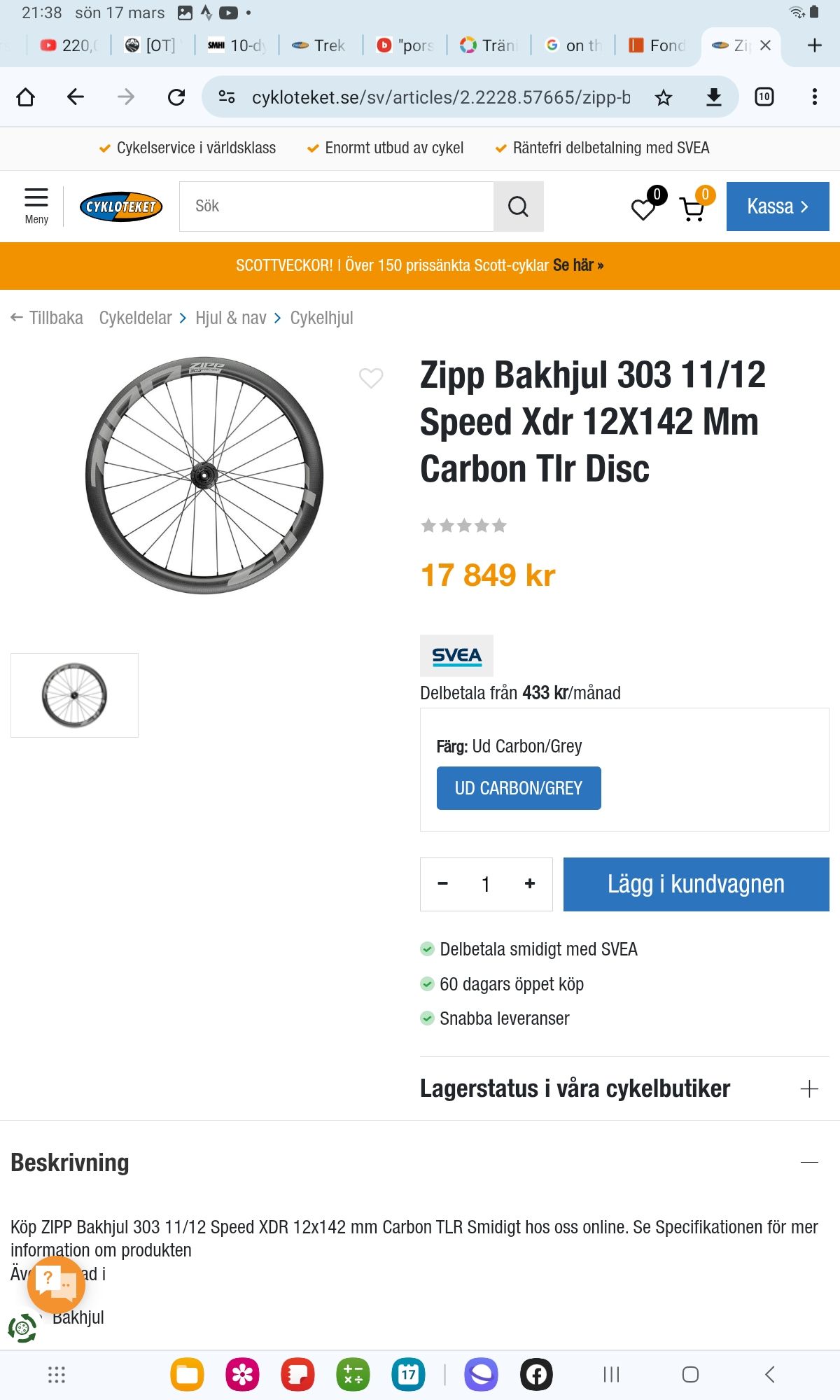The width and height of the screenshot is (840, 1400).
Task: Increase quantity with the plus button
Action: [x=530, y=884]
